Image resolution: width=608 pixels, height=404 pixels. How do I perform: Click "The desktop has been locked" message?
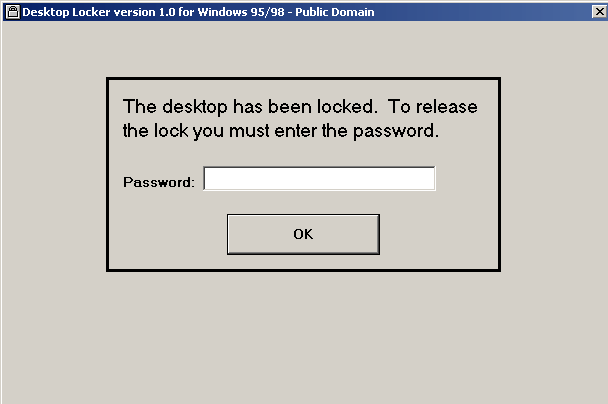click(250, 107)
